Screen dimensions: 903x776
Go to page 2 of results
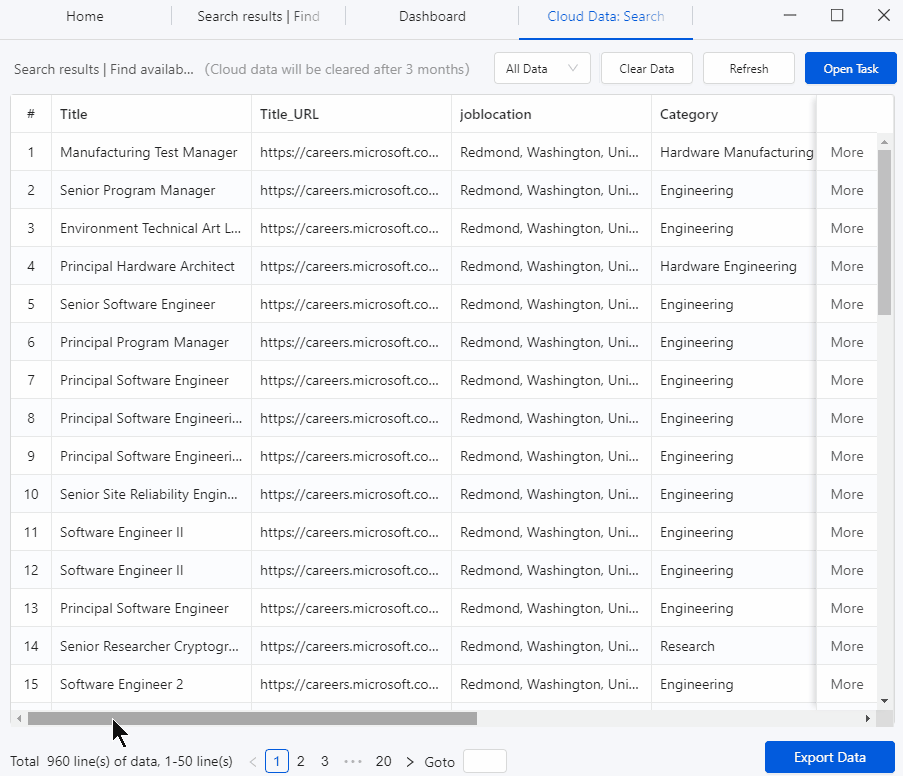(301, 762)
